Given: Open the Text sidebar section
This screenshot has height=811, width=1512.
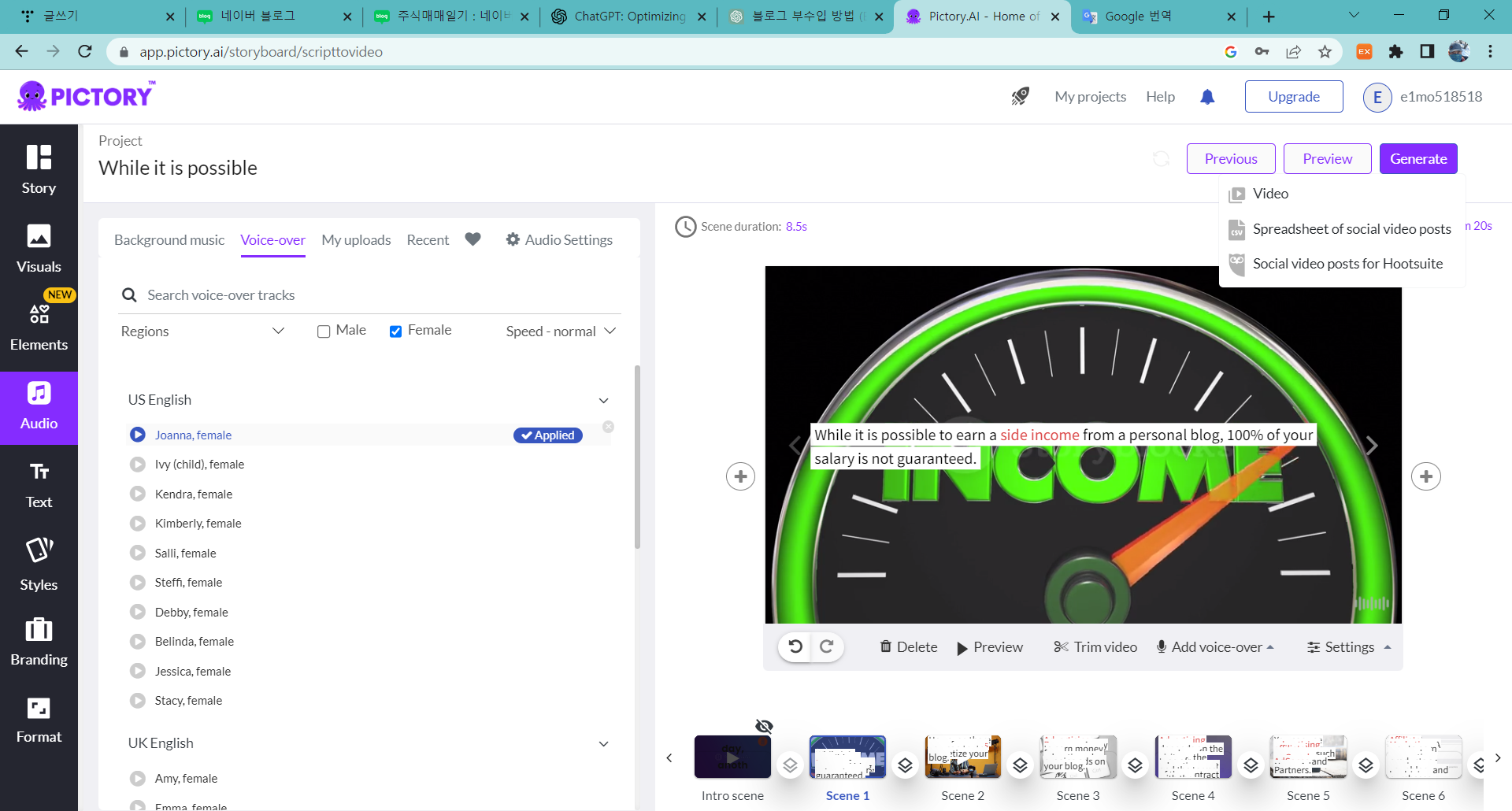Looking at the screenshot, I should click(39, 485).
